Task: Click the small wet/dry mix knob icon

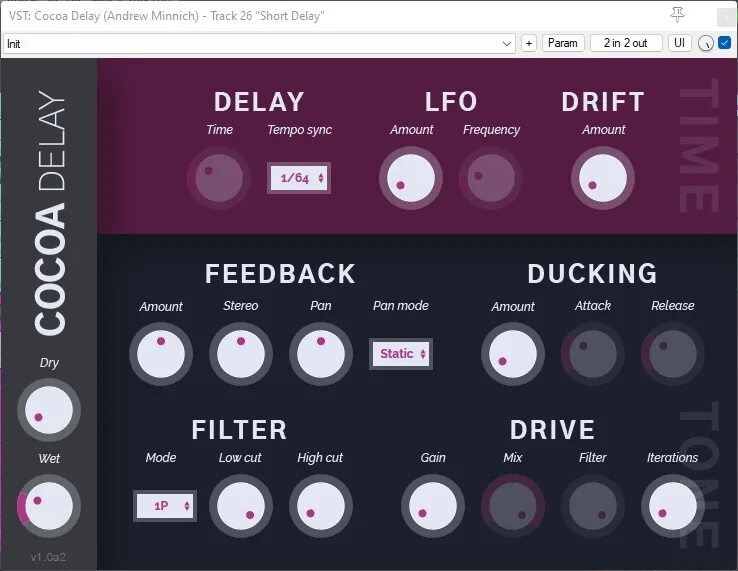Action: click(706, 44)
